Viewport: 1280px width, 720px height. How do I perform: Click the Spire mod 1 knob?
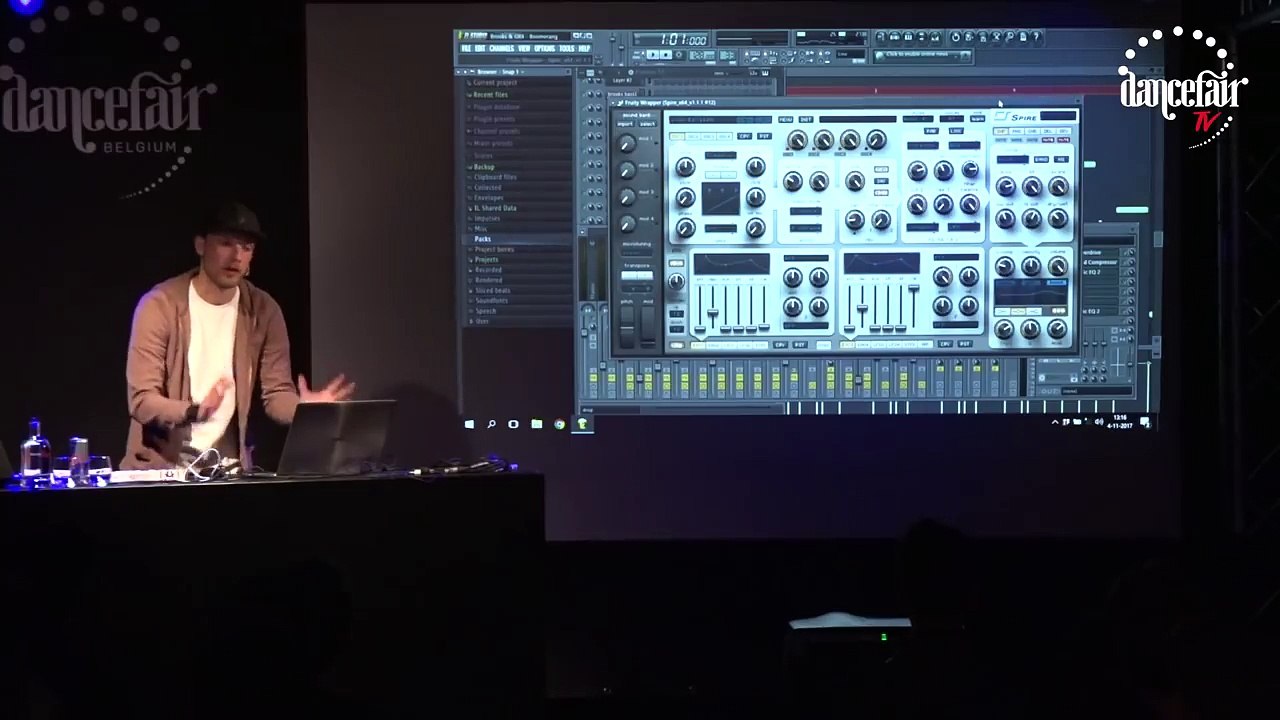pos(626,143)
